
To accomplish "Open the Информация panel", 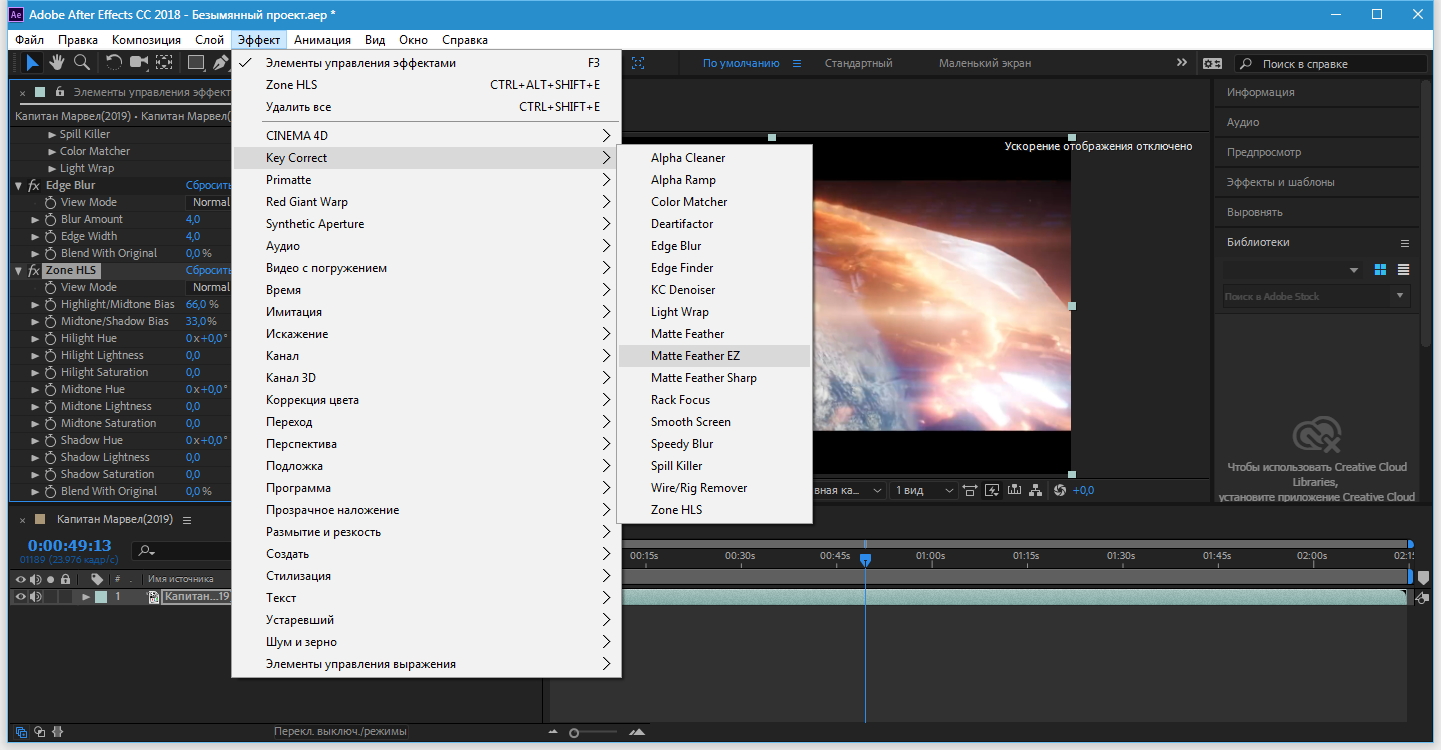I will 1260,92.
